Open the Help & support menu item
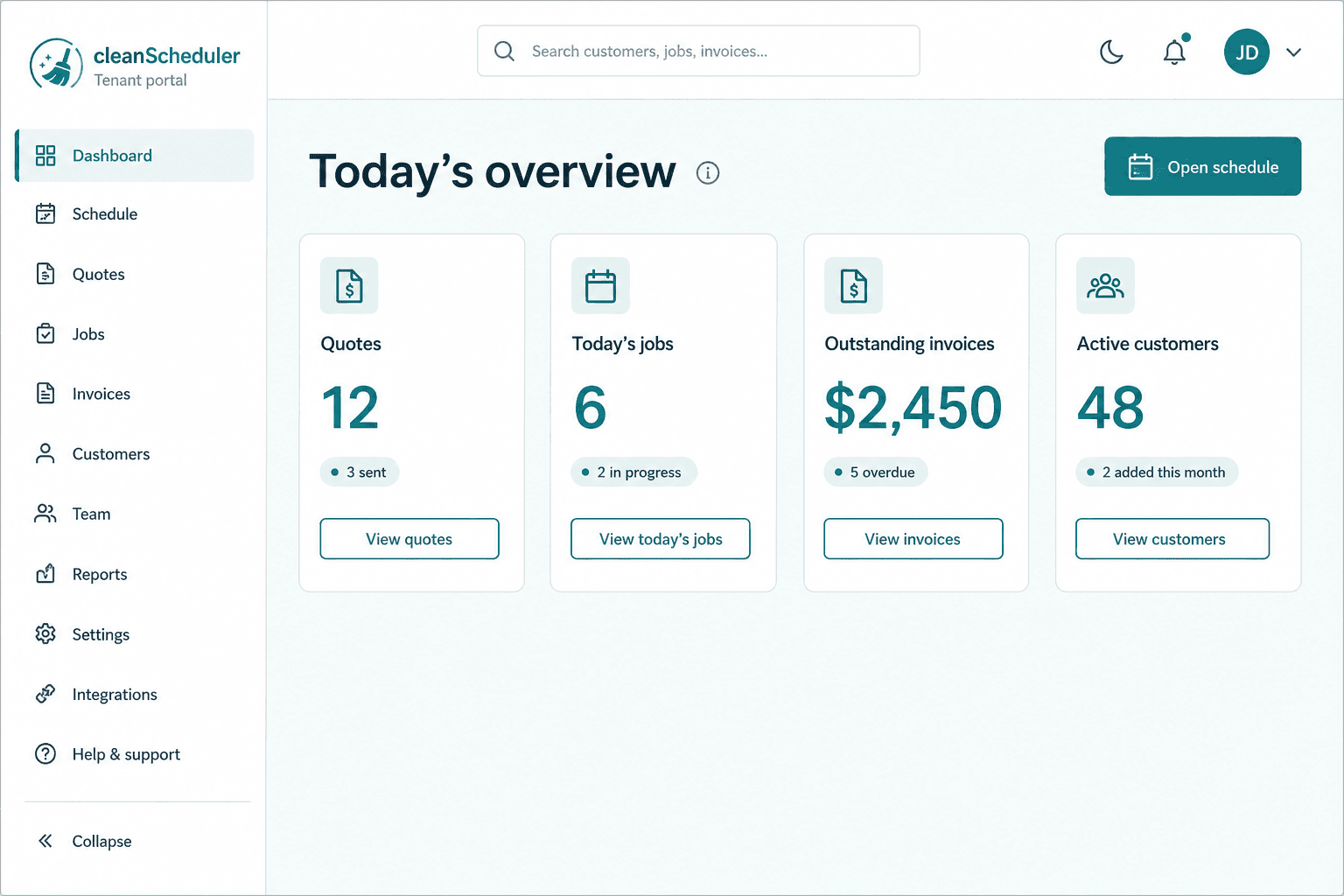The width and height of the screenshot is (1344, 896). 135,753
